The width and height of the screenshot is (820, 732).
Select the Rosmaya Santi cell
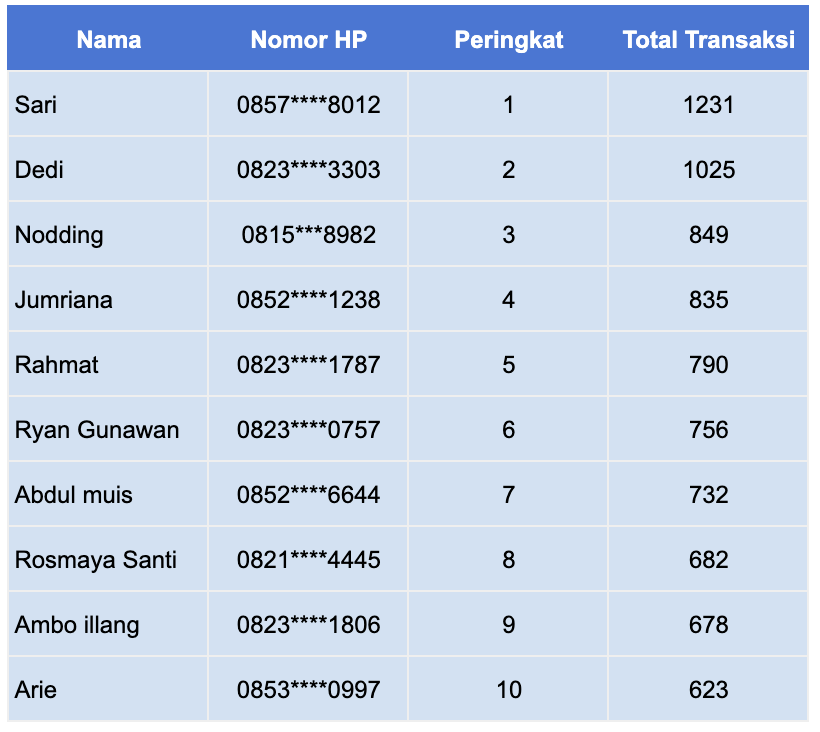click(x=108, y=559)
